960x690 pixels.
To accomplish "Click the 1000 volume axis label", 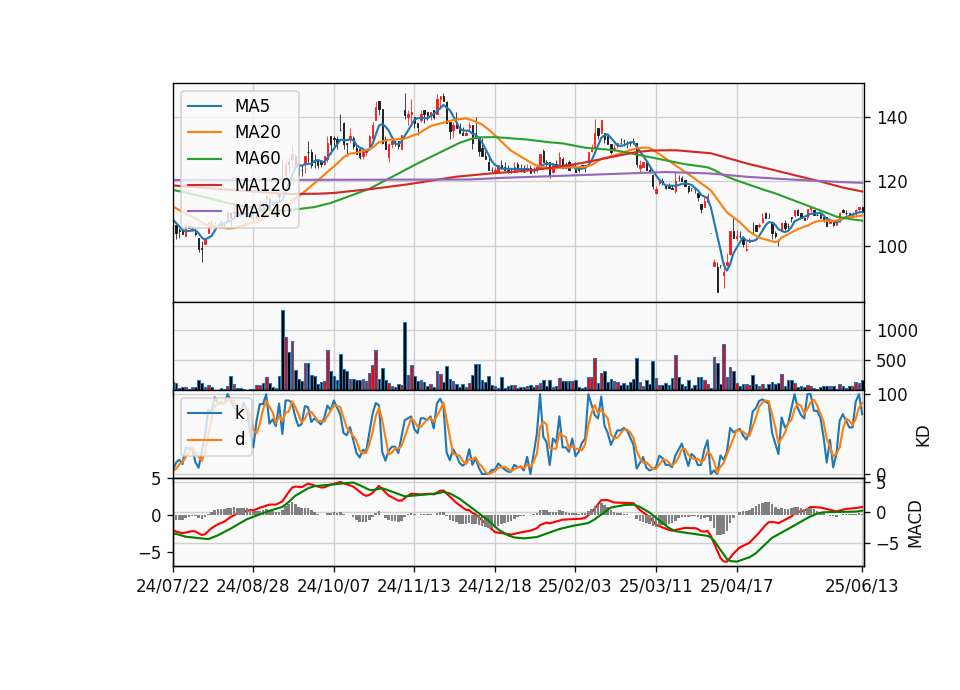I will pyautogui.click(x=898, y=331).
